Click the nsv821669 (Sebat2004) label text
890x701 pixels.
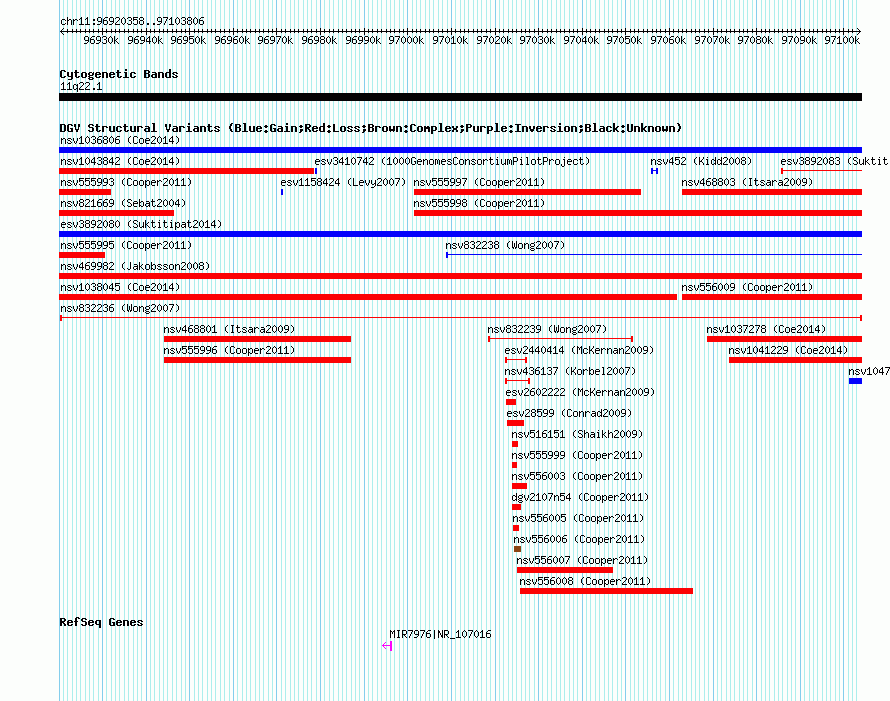point(123,203)
